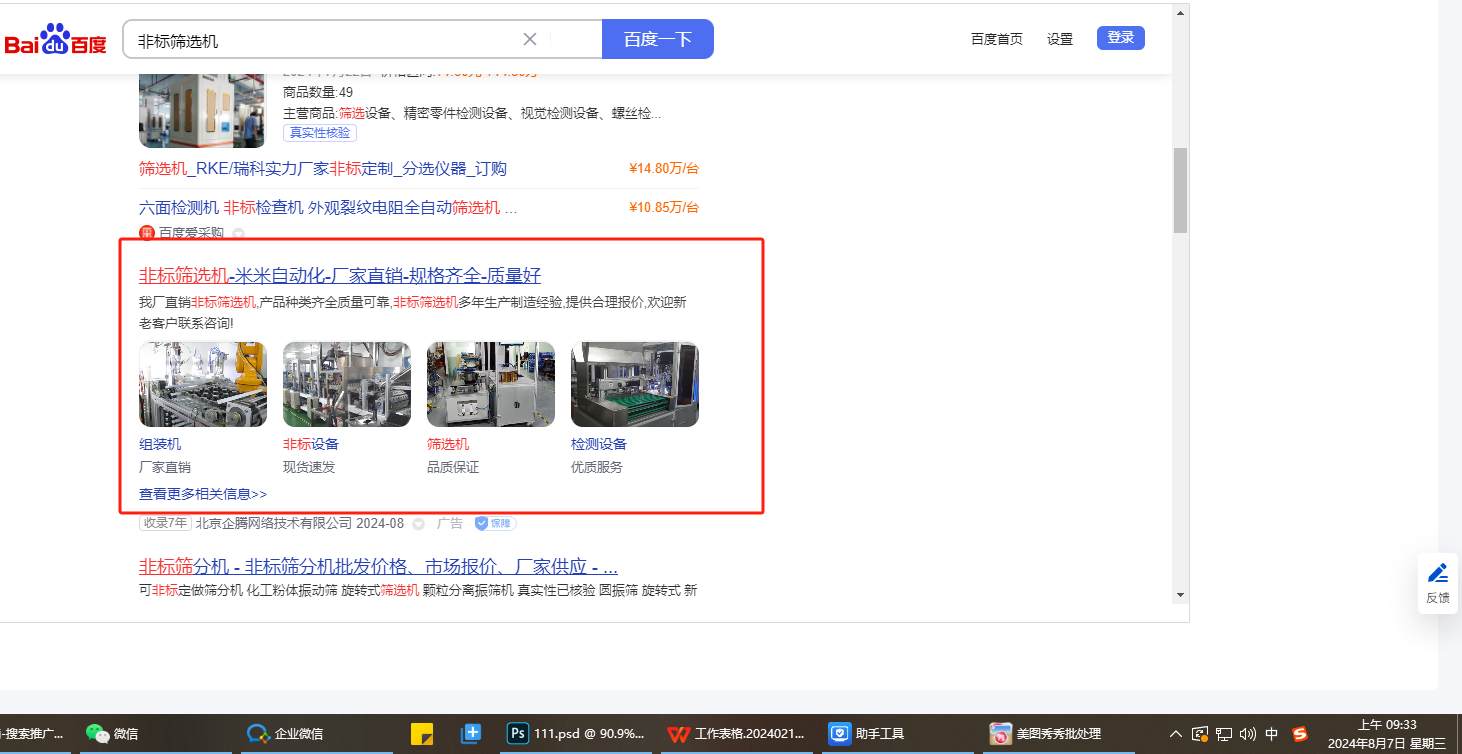Open the blue plus taskbar app
This screenshot has height=754, width=1462.
(471, 733)
